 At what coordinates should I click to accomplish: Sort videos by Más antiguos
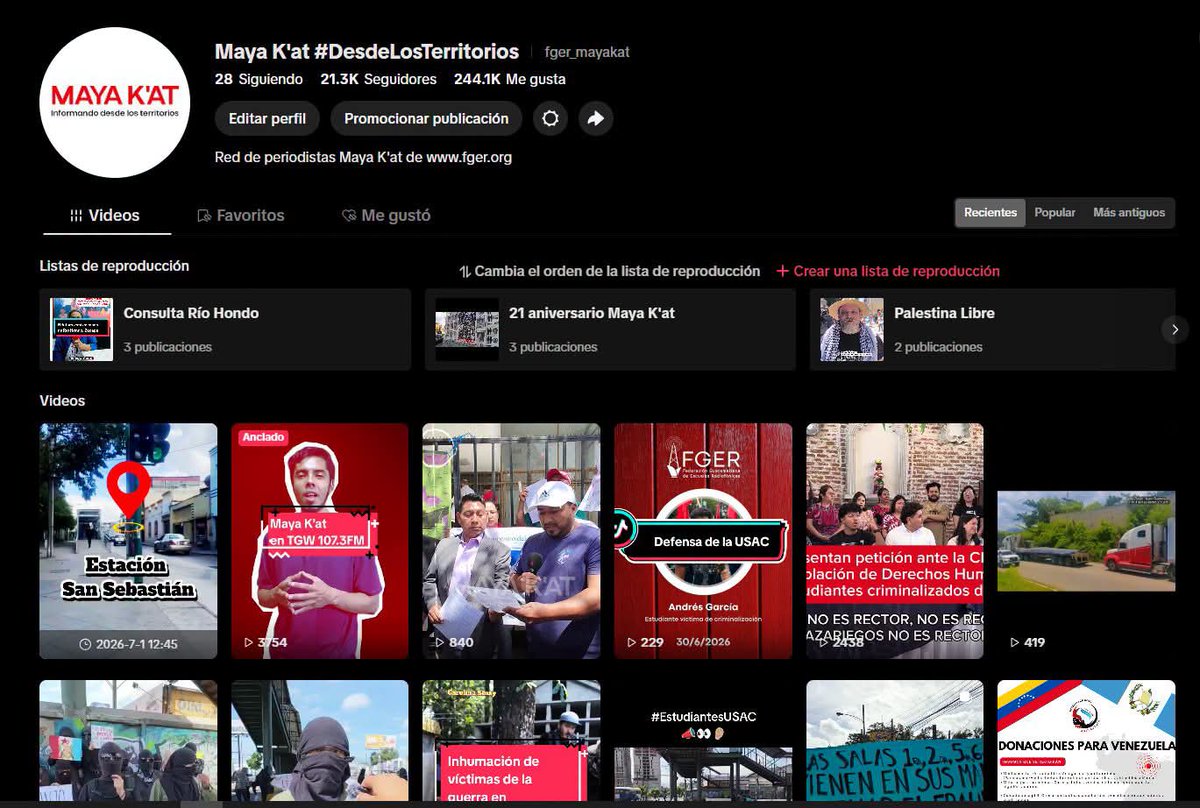pyautogui.click(x=1129, y=212)
